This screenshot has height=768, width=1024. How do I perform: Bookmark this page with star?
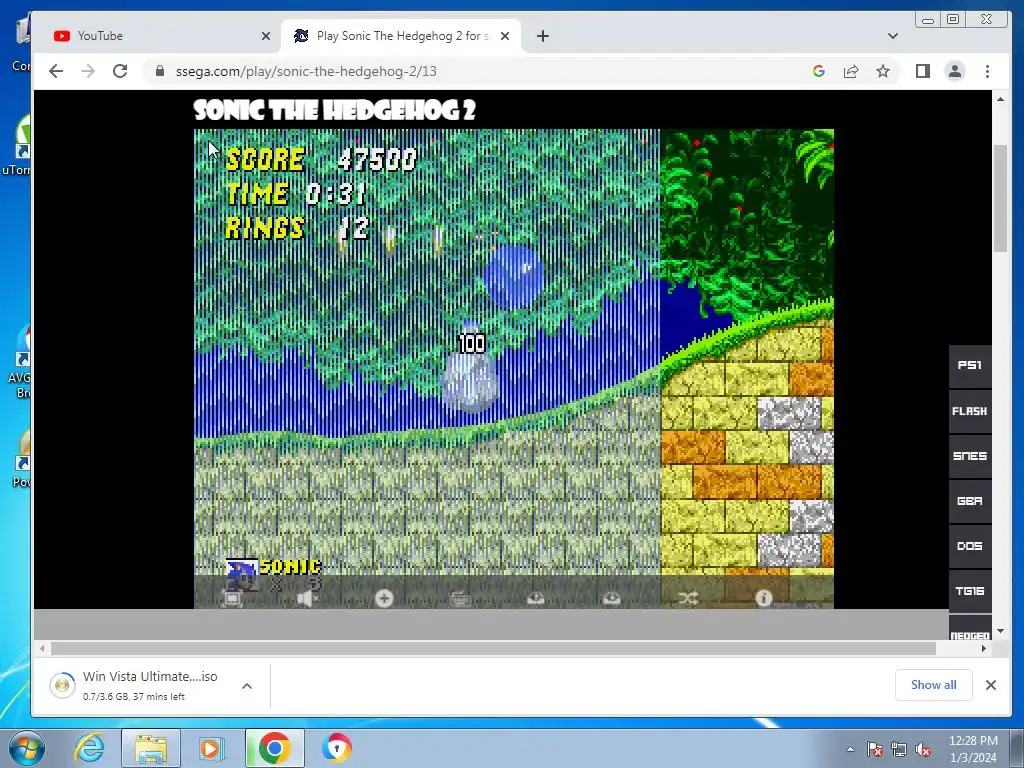click(883, 71)
